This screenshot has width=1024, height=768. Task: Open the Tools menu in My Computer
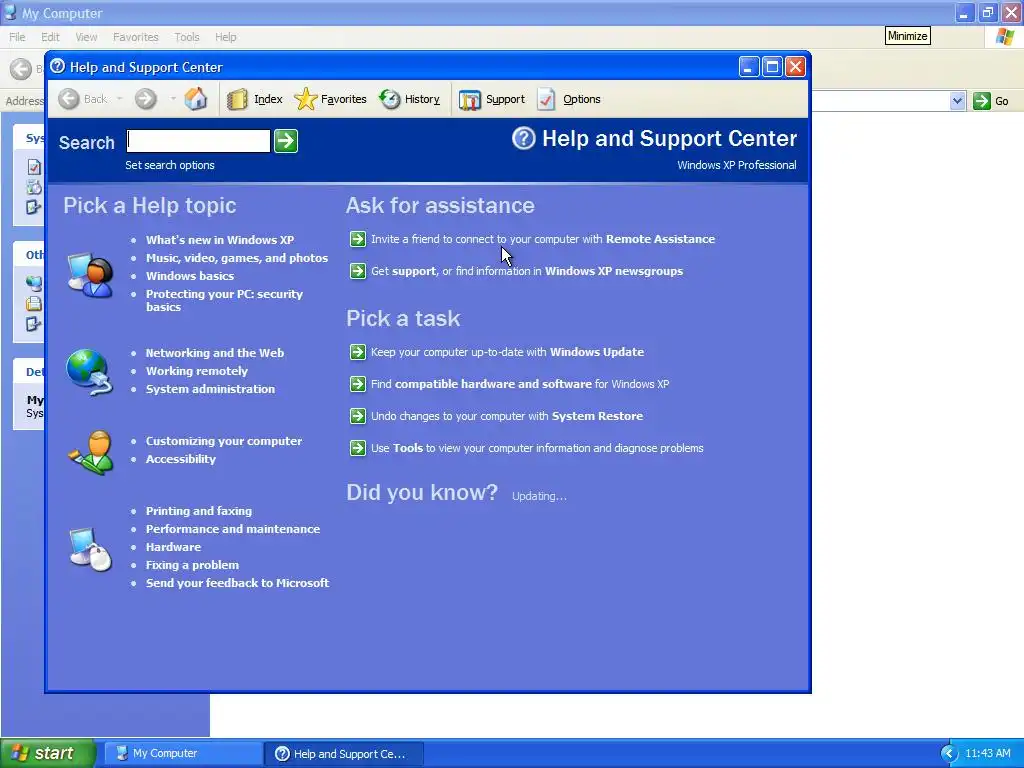point(187,37)
